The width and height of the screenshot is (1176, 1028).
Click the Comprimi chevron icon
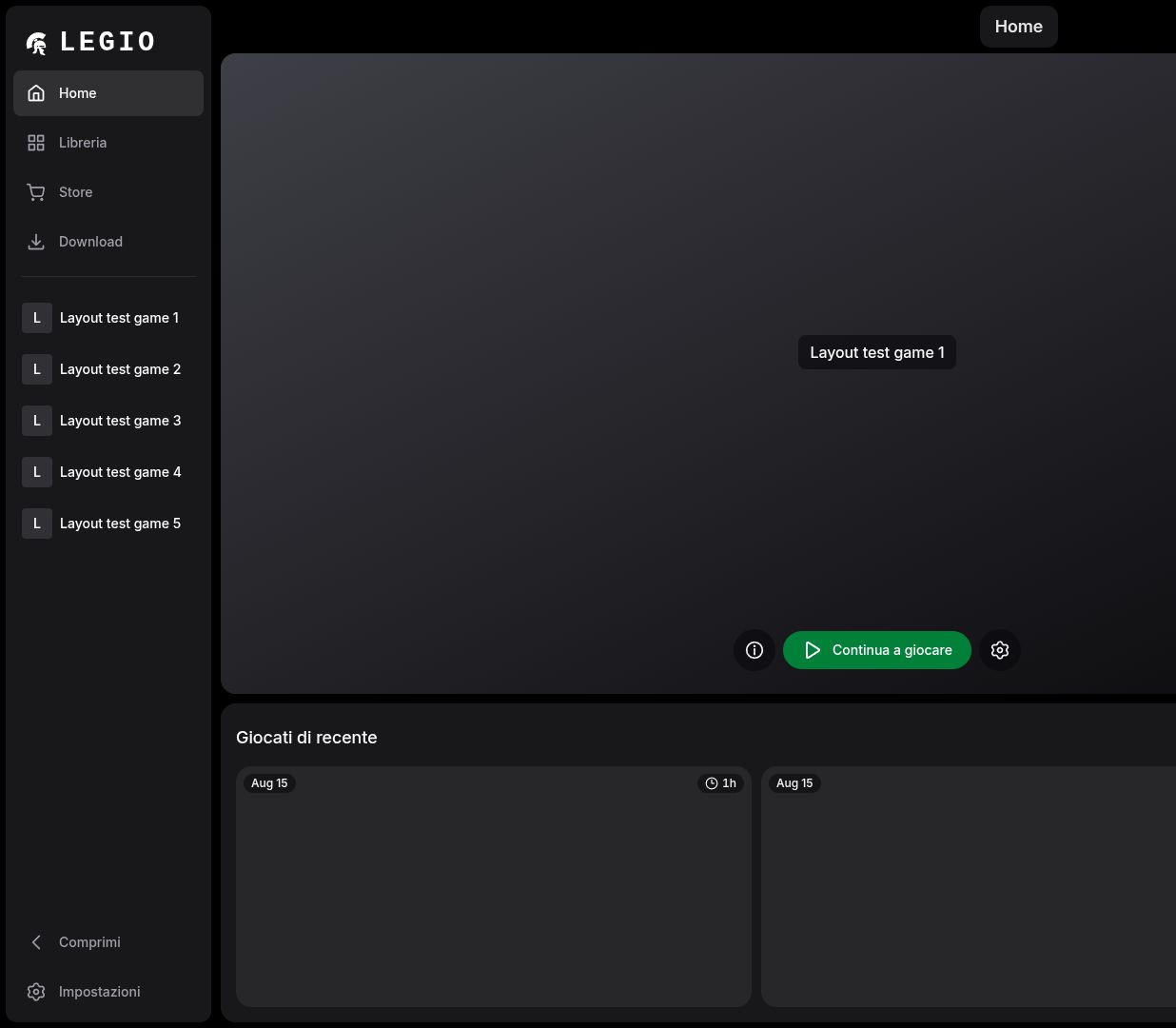click(36, 942)
